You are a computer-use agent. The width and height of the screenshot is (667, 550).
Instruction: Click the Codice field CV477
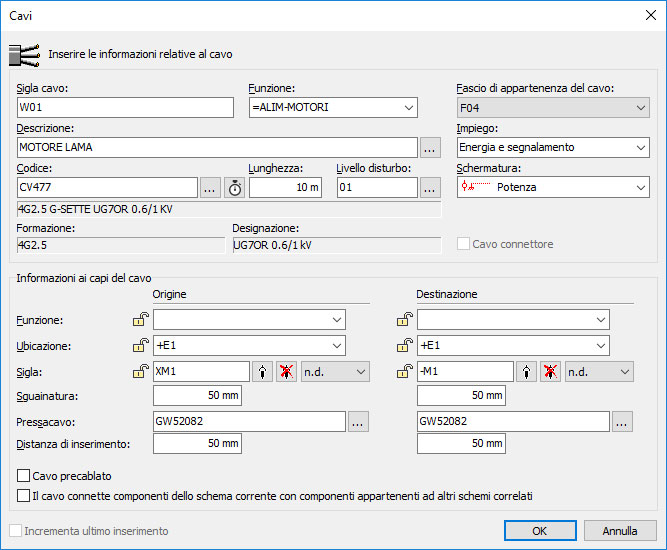(108, 188)
